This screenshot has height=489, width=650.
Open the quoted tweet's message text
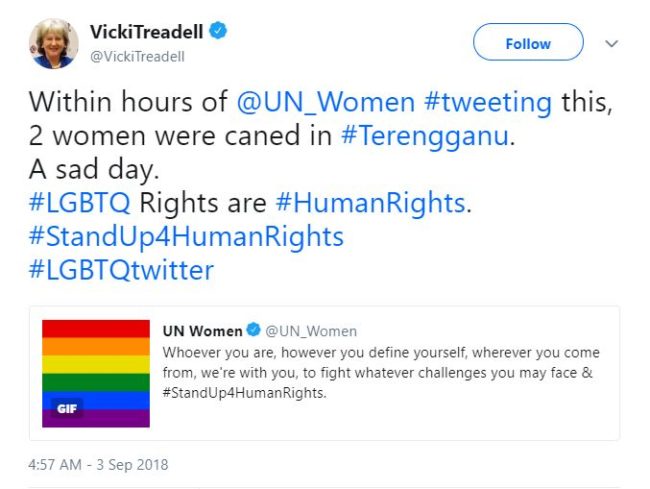tap(380, 373)
